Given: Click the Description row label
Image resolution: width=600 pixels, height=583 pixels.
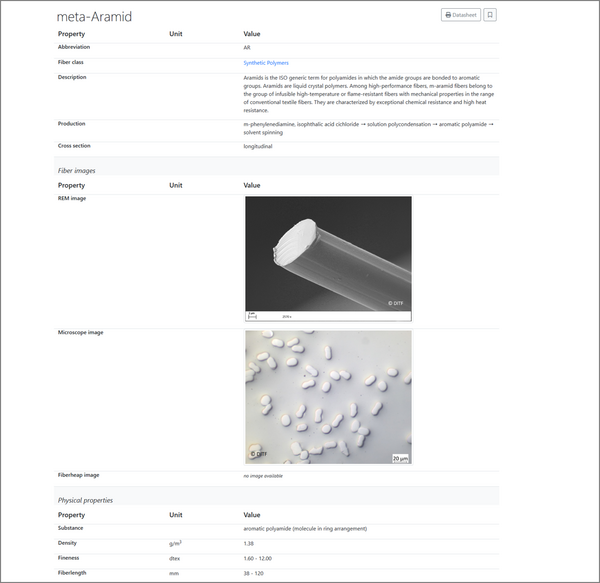Looking at the screenshot, I should (72, 77).
